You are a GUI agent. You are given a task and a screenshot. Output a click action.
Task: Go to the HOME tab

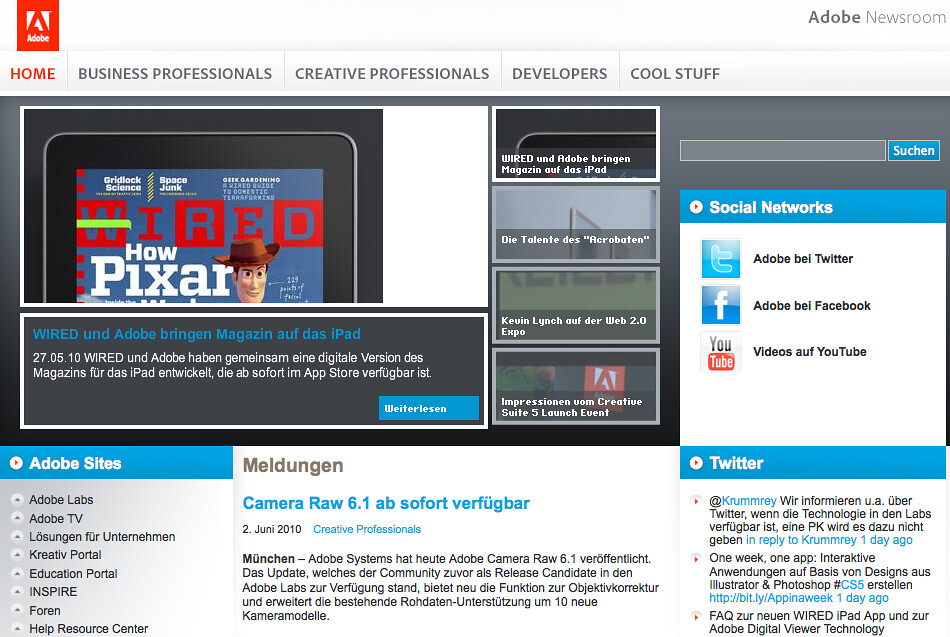tap(33, 73)
